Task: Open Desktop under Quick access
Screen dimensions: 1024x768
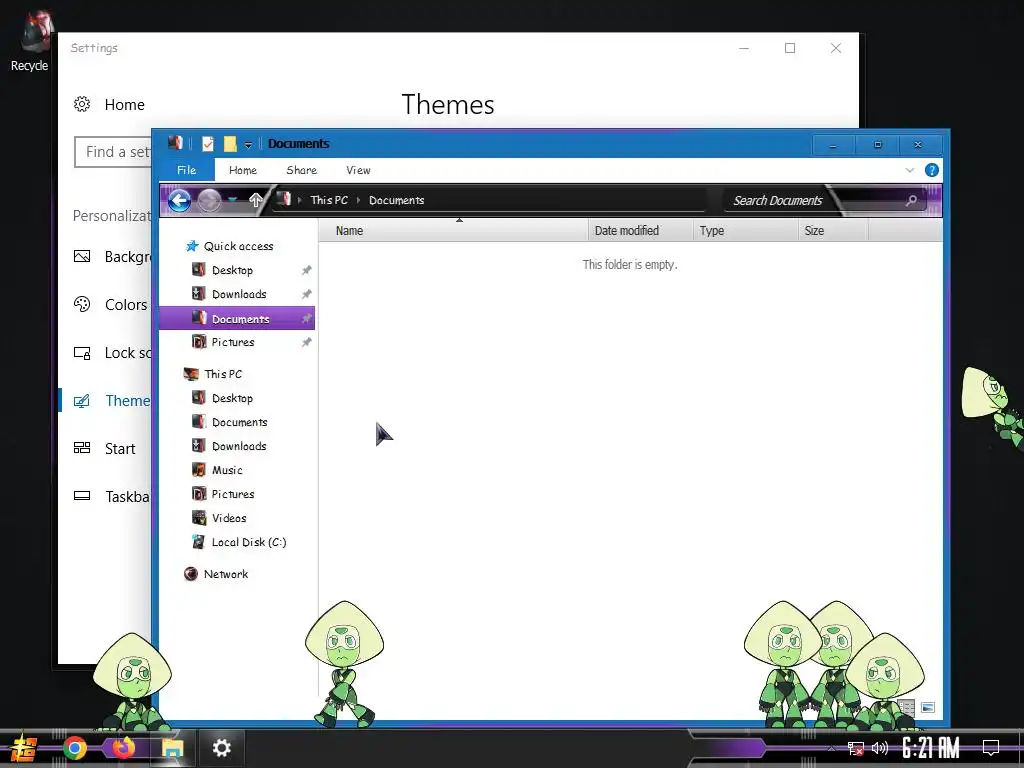Action: tap(232, 270)
